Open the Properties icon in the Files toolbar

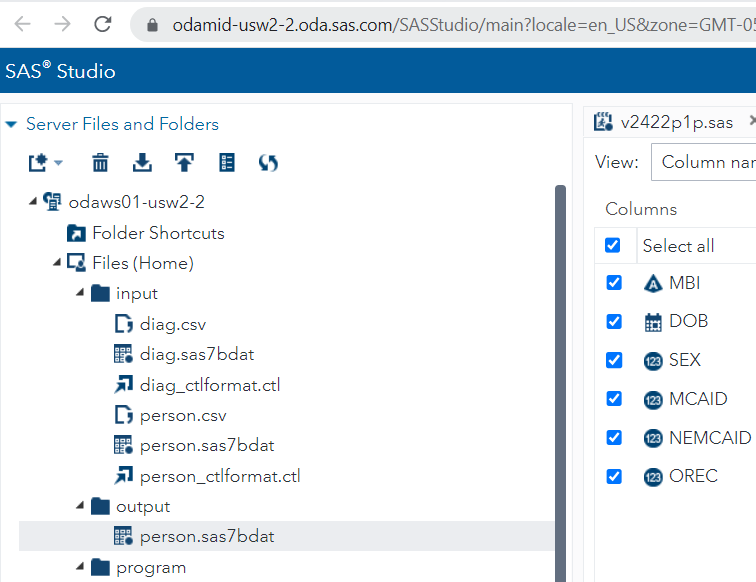(227, 162)
